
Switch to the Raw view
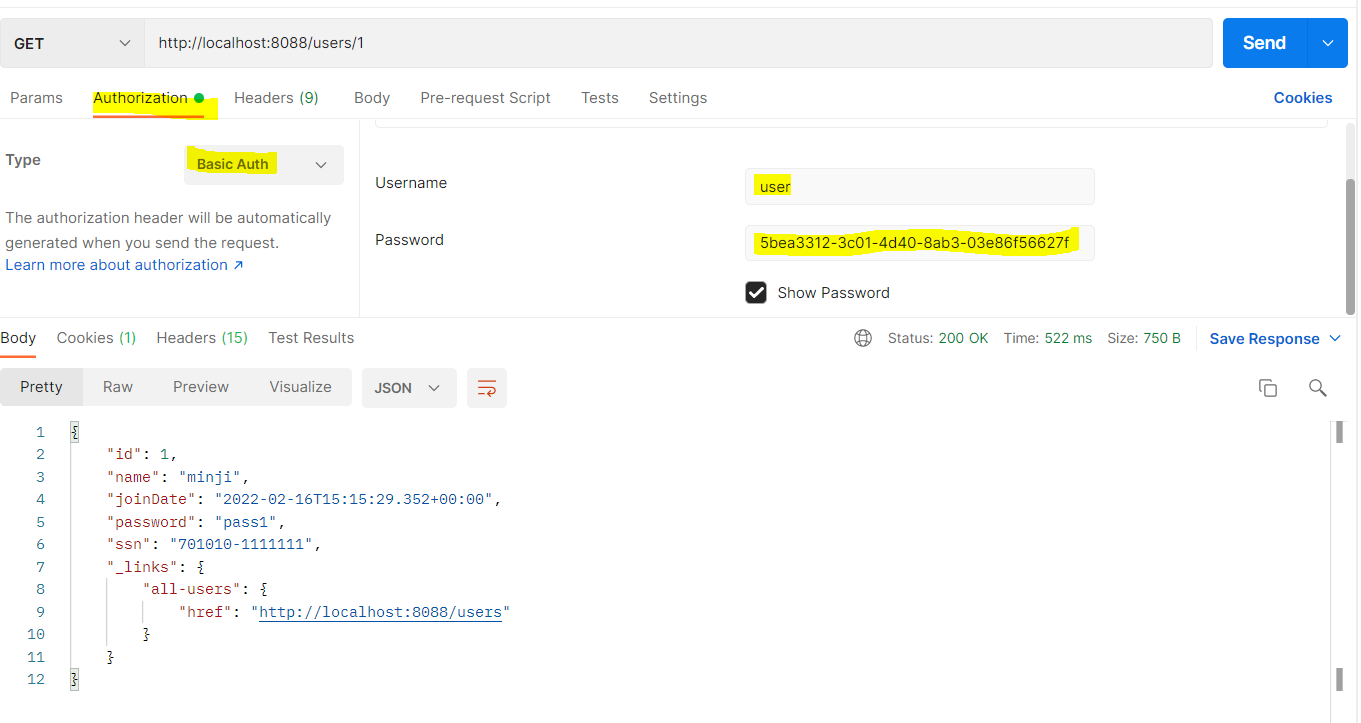point(118,387)
